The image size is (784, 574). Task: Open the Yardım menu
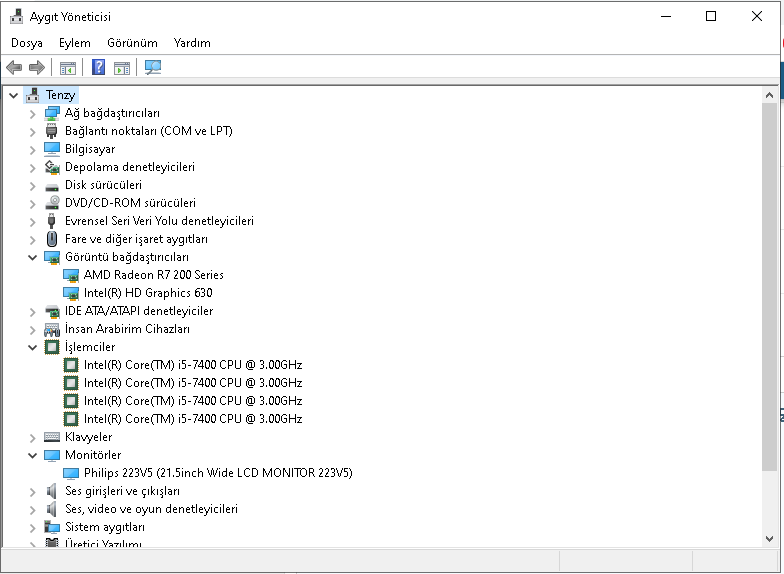(192, 43)
